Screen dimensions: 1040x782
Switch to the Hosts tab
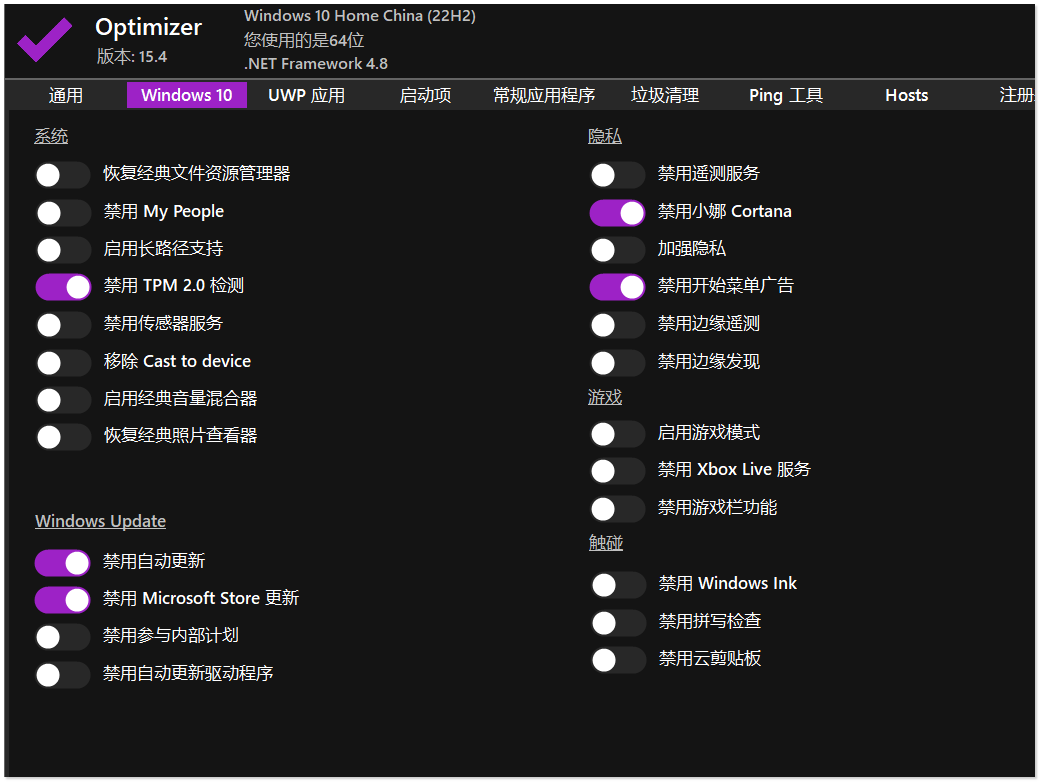[x=906, y=95]
